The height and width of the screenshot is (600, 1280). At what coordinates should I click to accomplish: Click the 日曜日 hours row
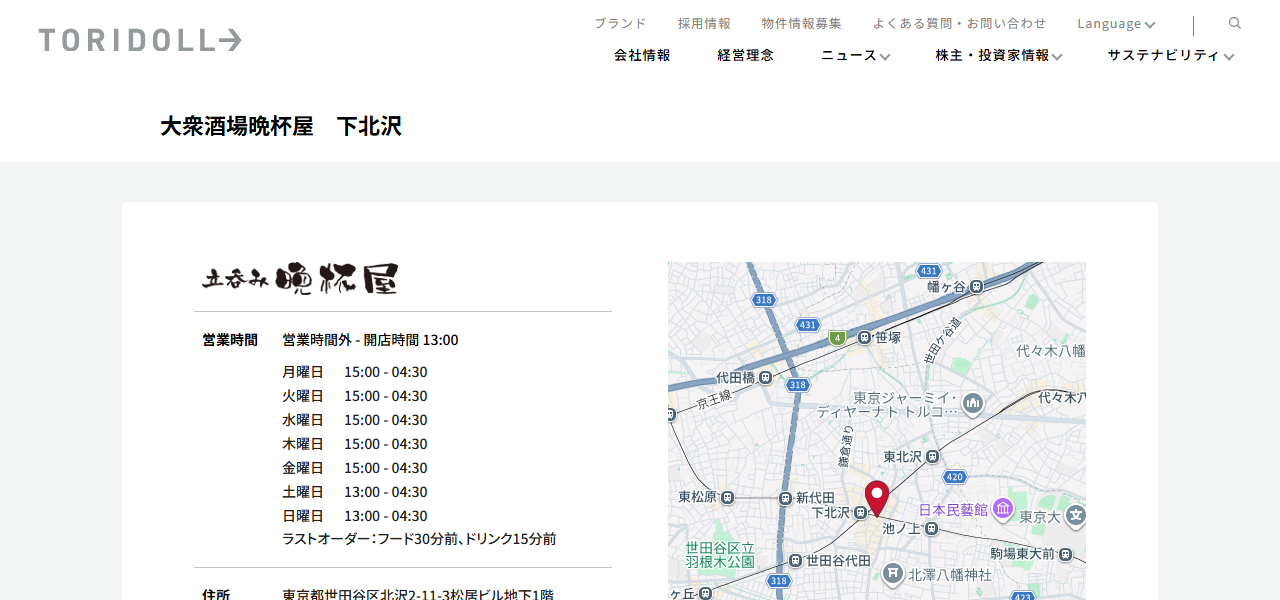coord(355,516)
